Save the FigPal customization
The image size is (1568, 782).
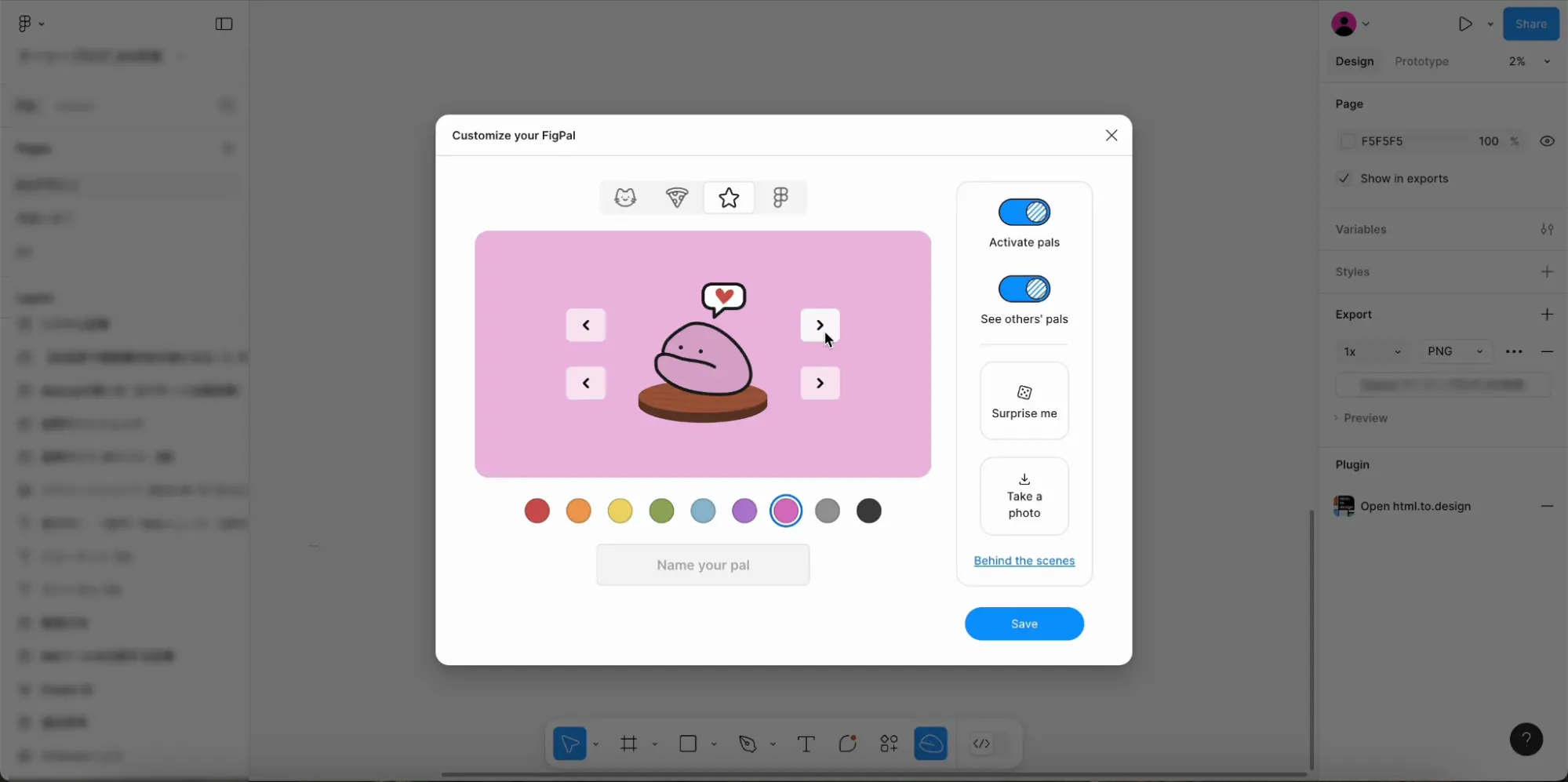(x=1024, y=624)
